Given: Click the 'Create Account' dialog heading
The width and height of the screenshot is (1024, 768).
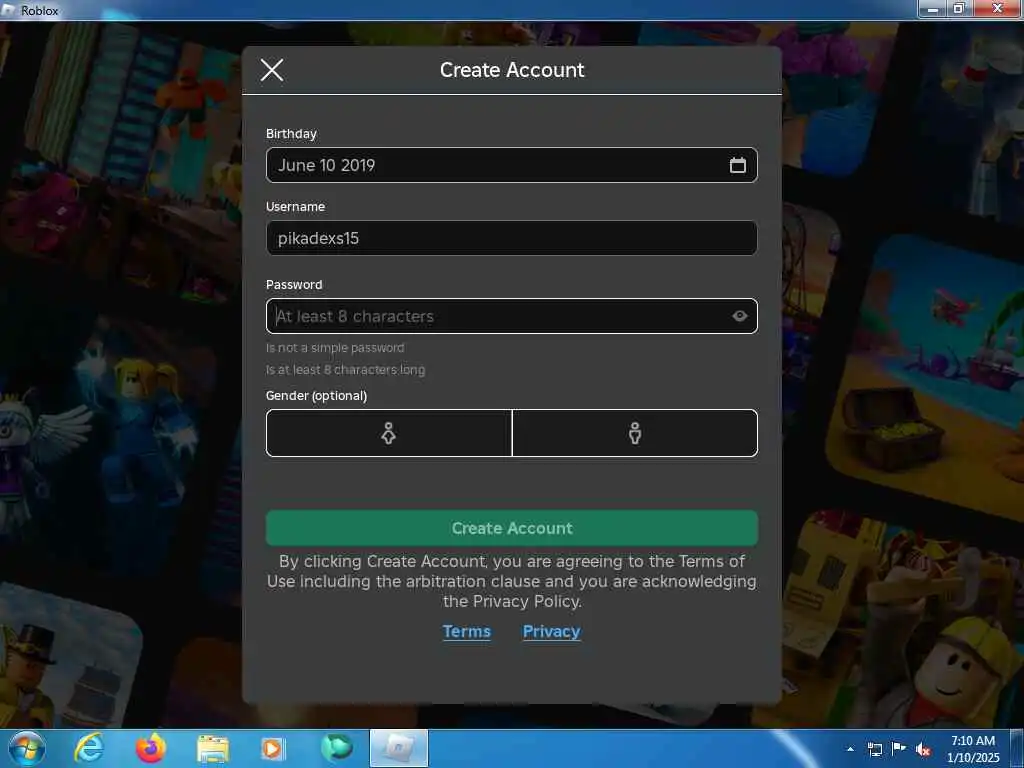Looking at the screenshot, I should tap(512, 70).
